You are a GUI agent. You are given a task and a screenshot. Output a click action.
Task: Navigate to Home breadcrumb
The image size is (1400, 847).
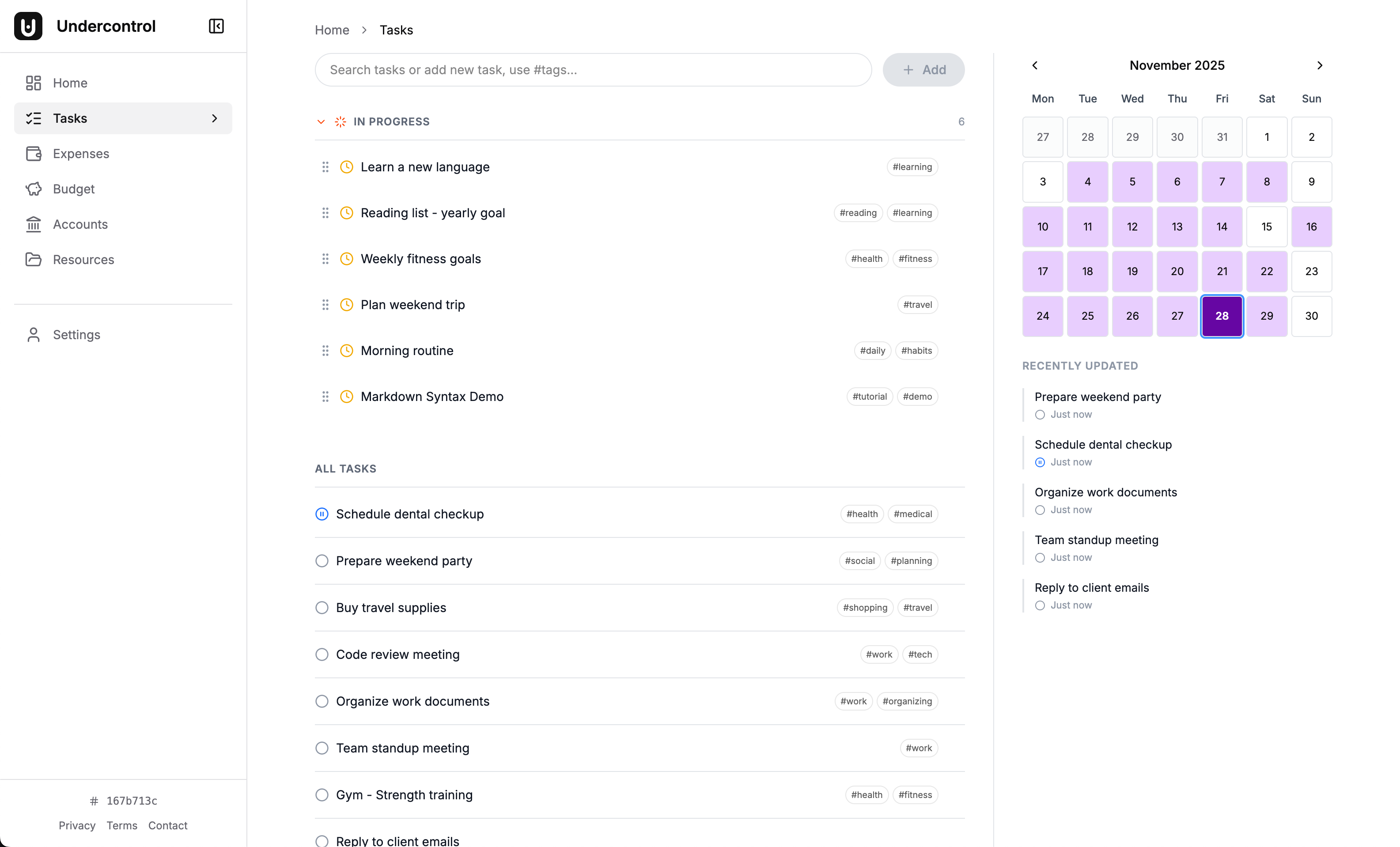point(332,30)
